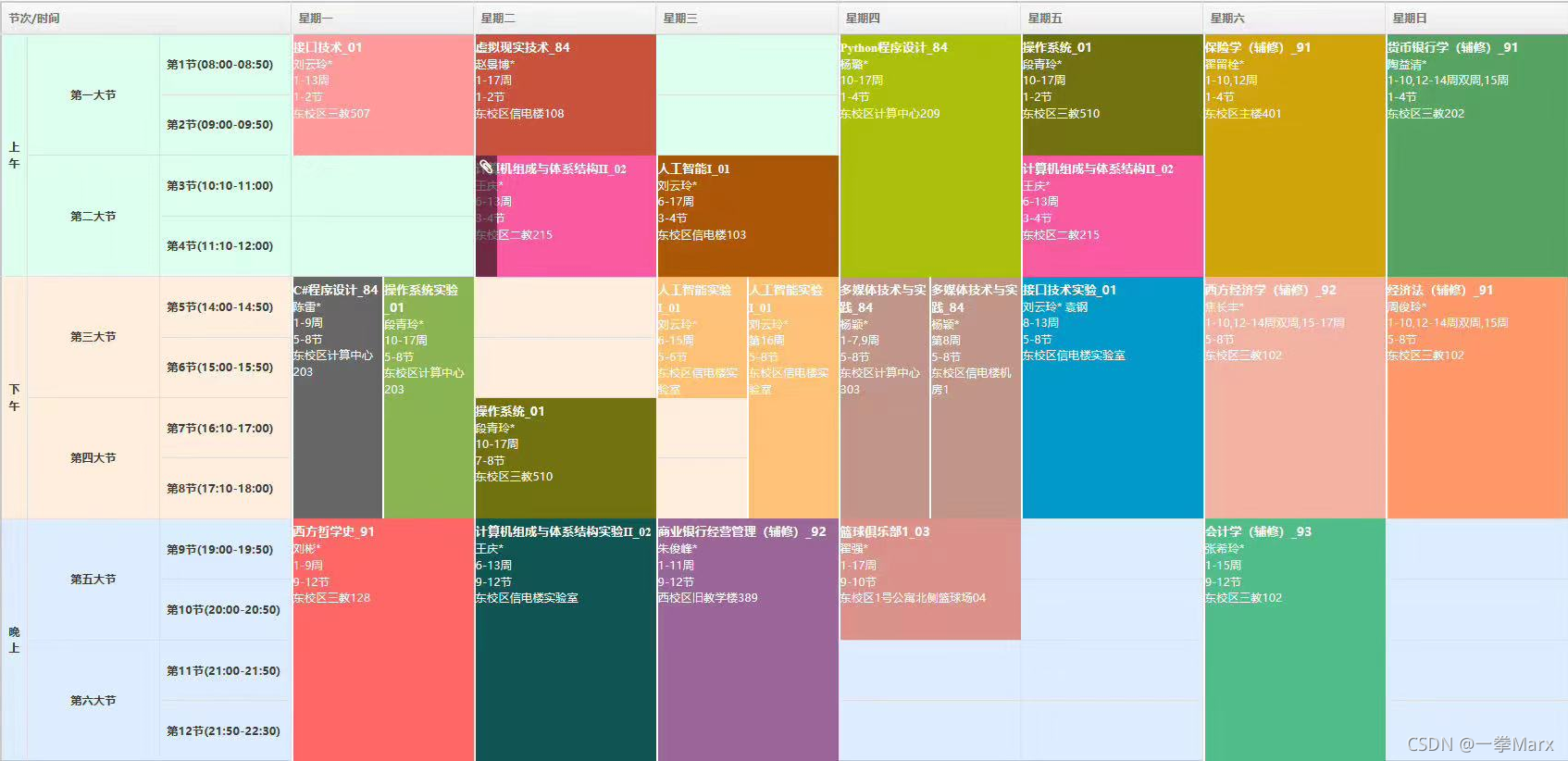Click the 第12节(21:50-22:30) time slot

[x=223, y=731]
